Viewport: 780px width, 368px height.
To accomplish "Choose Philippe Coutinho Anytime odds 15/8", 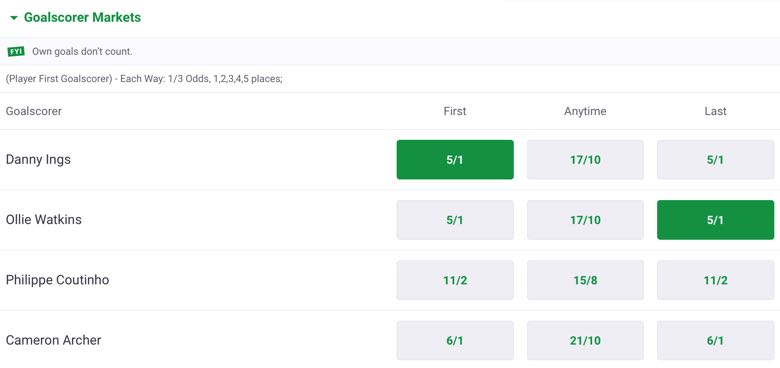I will click(x=585, y=280).
